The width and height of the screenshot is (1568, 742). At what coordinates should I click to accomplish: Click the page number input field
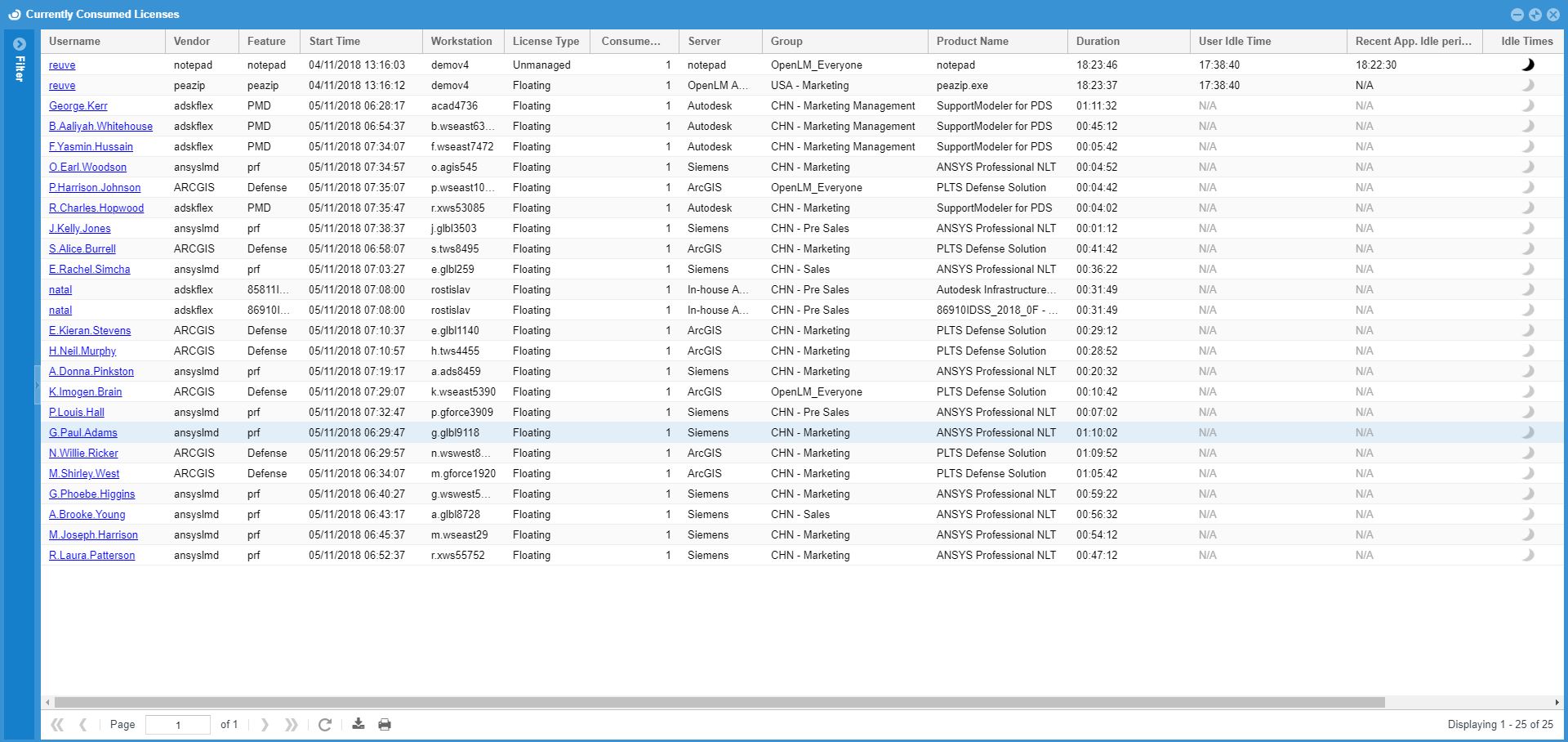coord(177,725)
